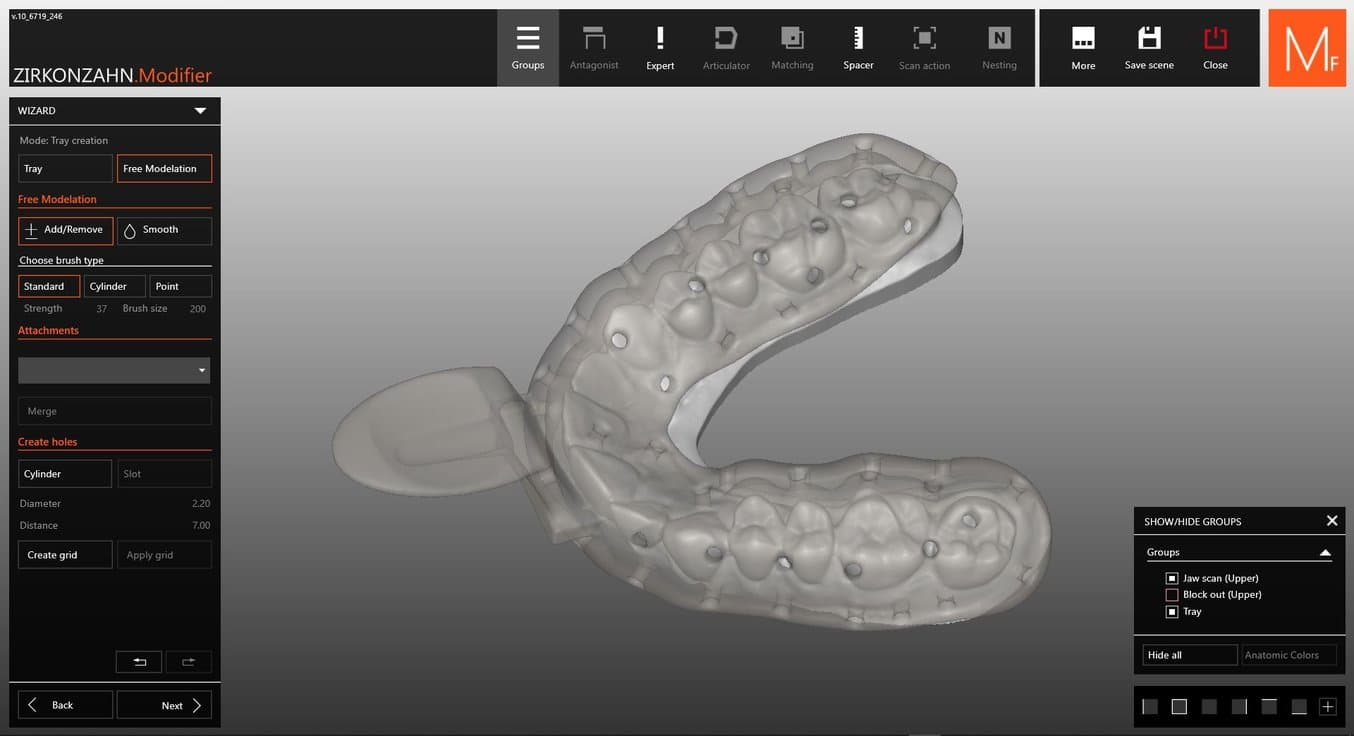1354x736 pixels.
Task: Open the Spacer tool
Action: 858,48
